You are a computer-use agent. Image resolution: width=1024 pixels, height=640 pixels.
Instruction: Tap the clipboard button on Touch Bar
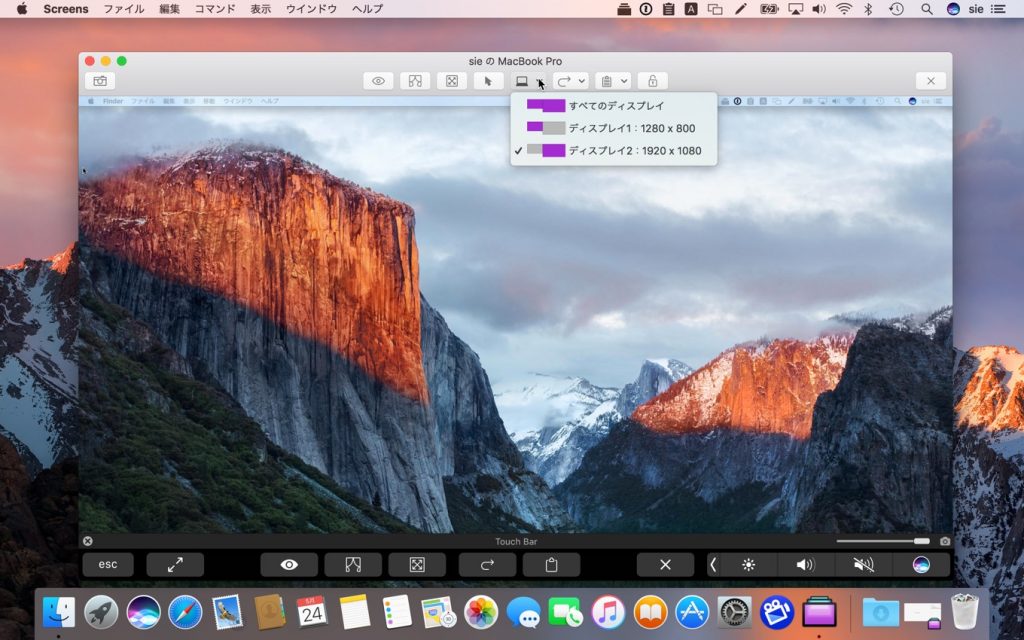[551, 565]
